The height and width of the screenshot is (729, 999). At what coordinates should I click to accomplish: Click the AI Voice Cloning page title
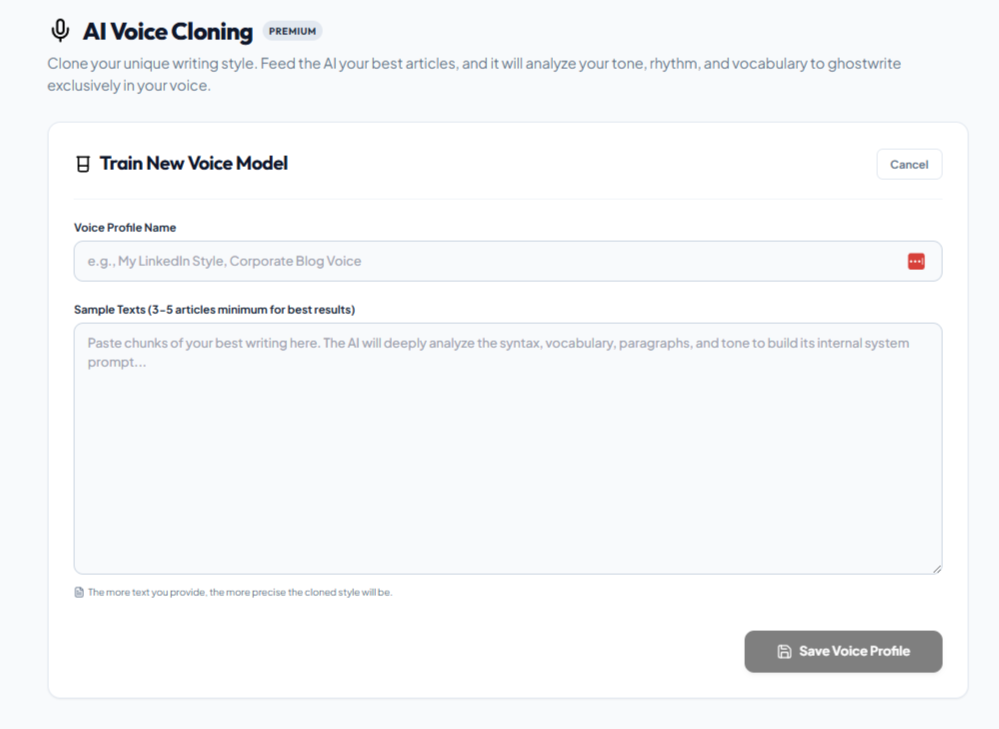click(x=168, y=31)
